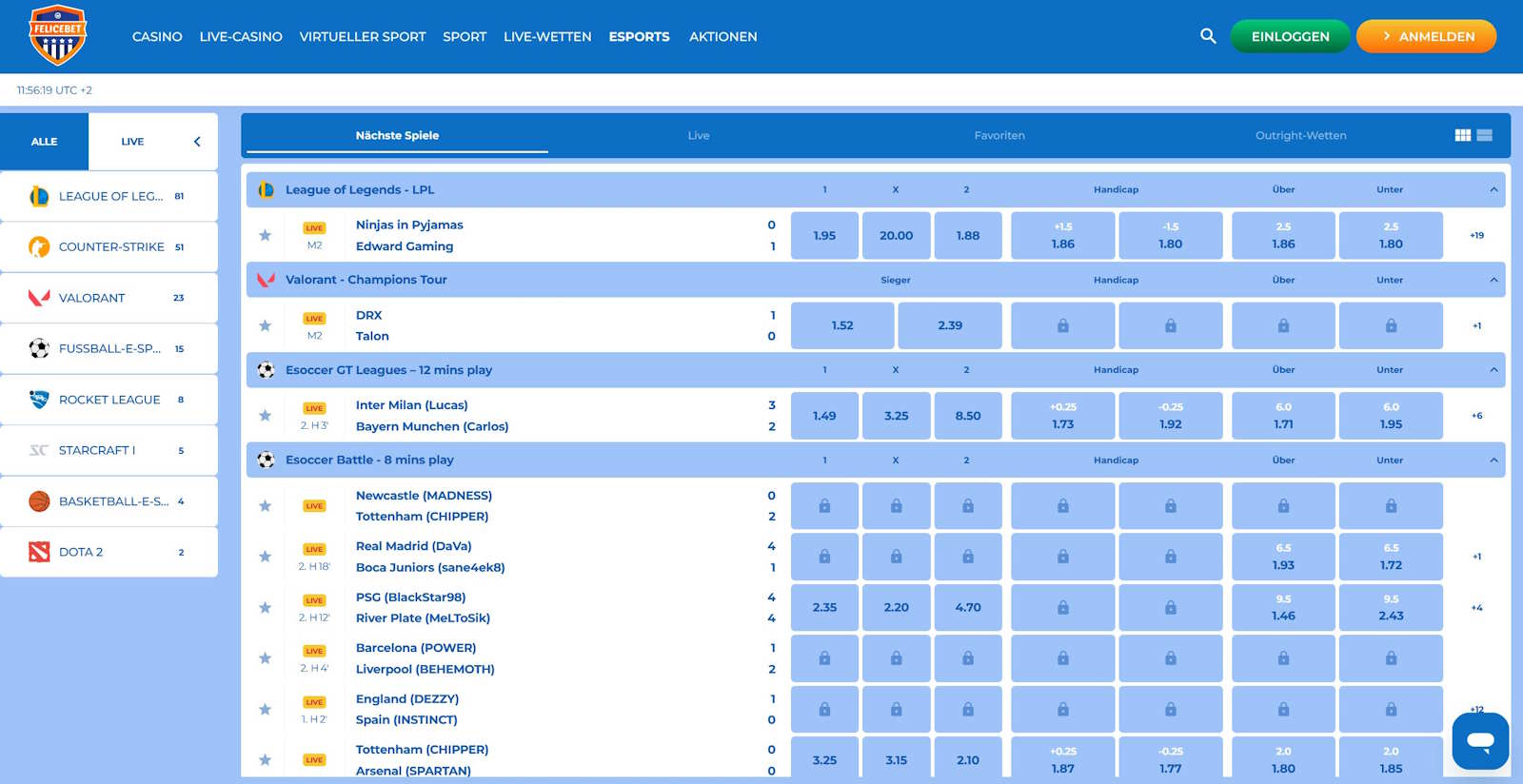
Task: Switch to list view layout icon
Action: 1485,135
